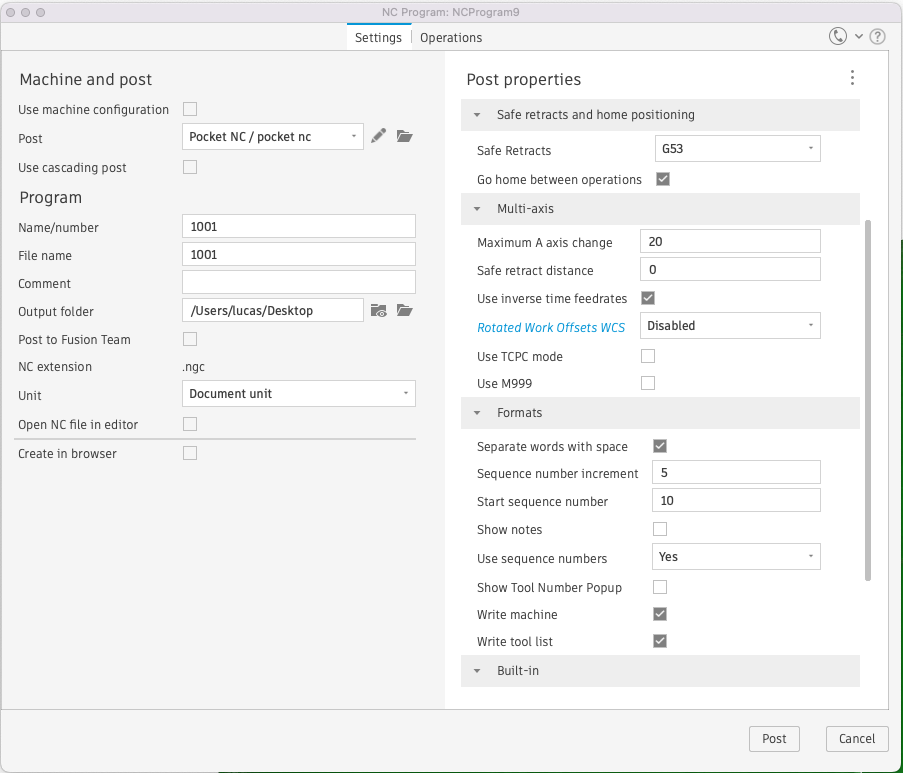Click the phone support icon
Image resolution: width=903 pixels, height=773 pixels.
pyautogui.click(x=838, y=37)
